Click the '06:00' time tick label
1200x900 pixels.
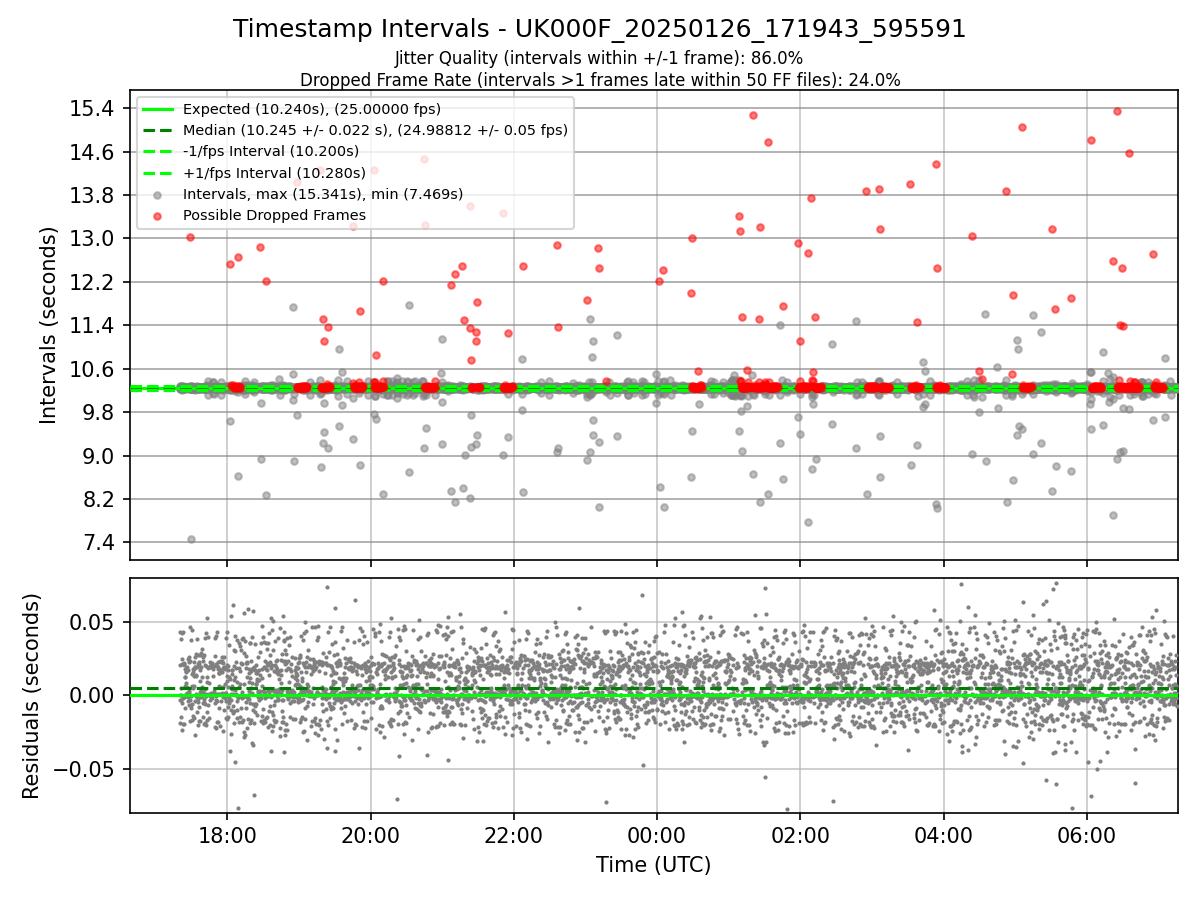pos(1087,834)
